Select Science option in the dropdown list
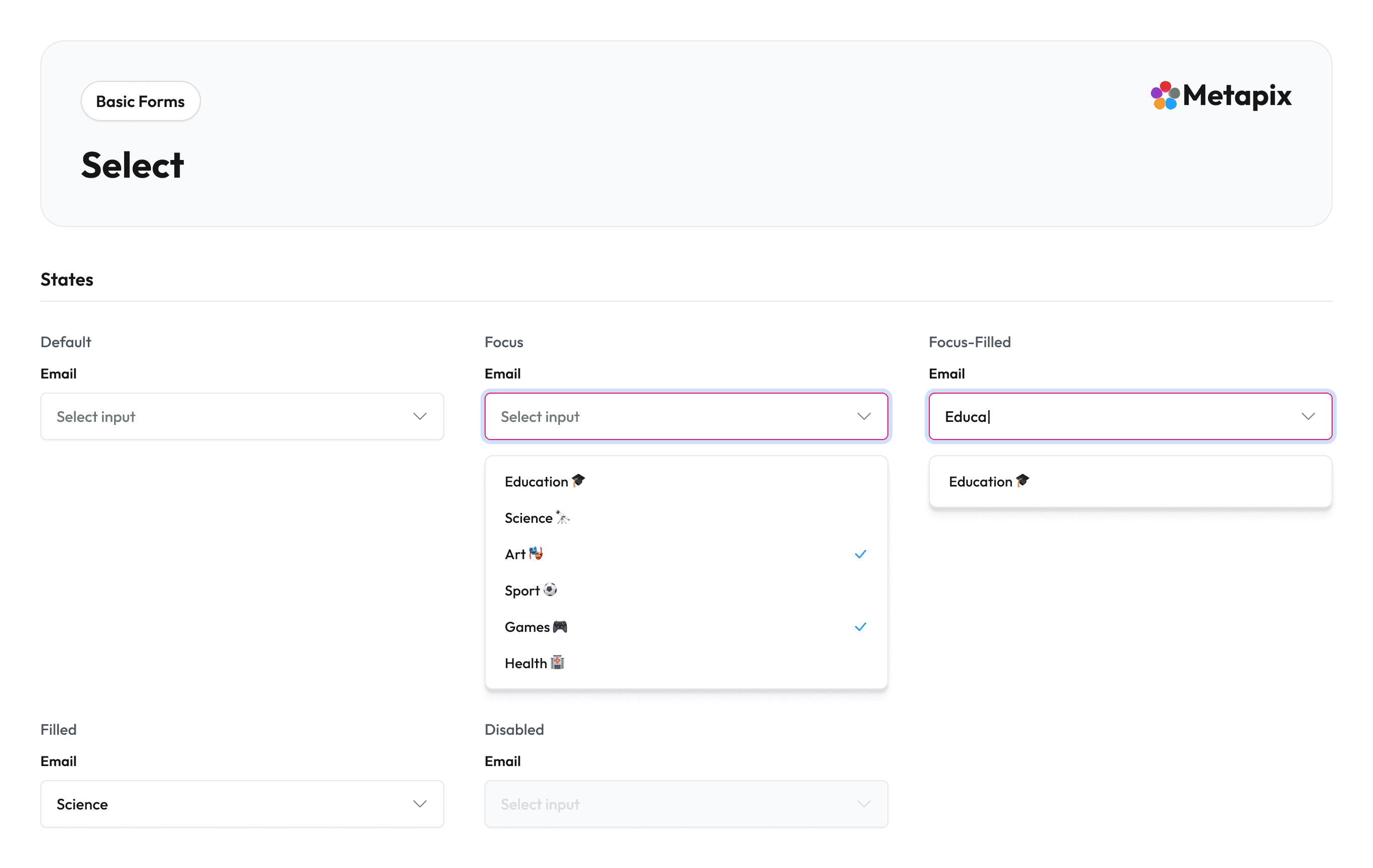This screenshot has height=868, width=1373. pyautogui.click(x=528, y=518)
